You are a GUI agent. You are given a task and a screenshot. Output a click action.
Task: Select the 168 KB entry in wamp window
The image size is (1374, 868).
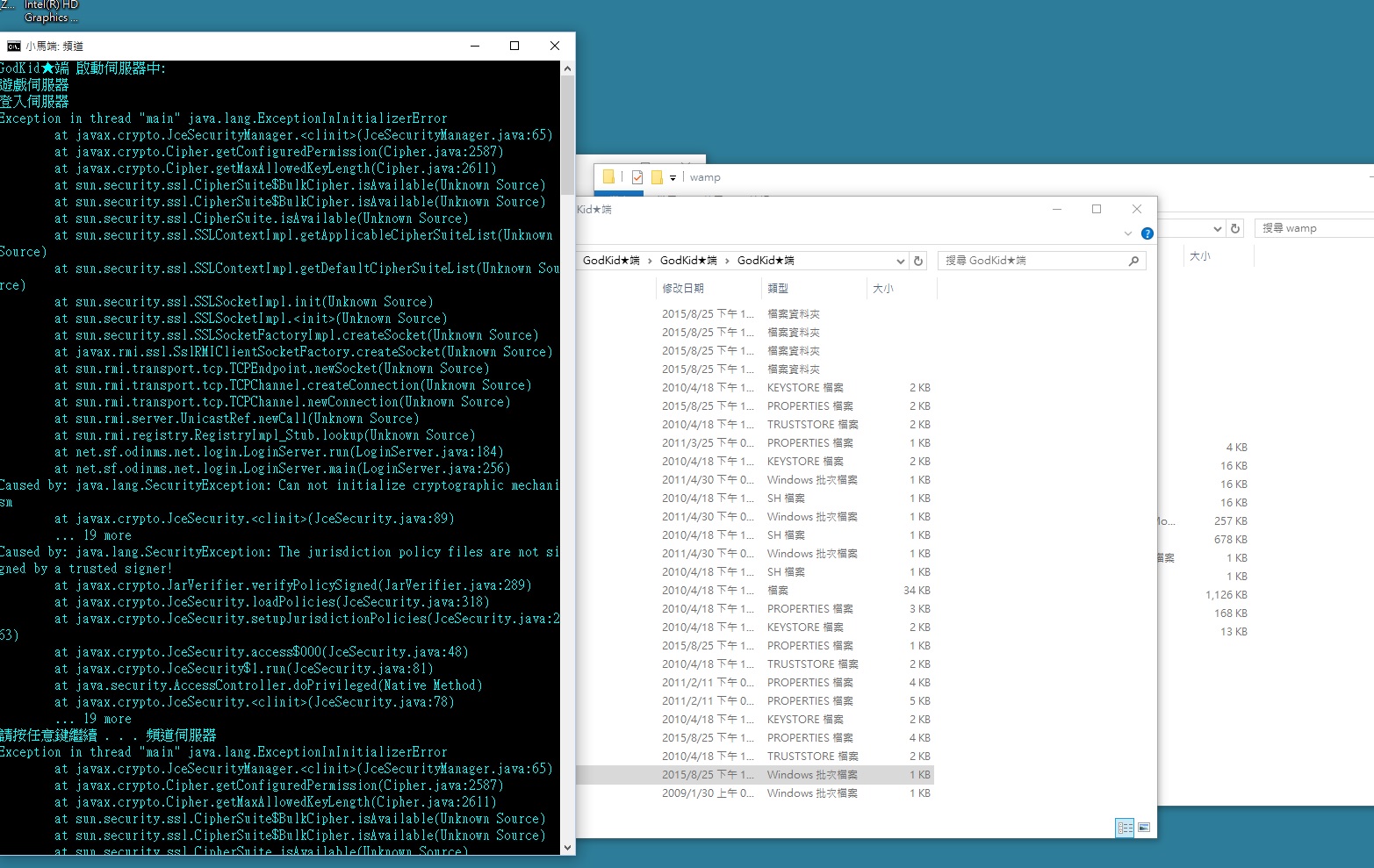1230,613
